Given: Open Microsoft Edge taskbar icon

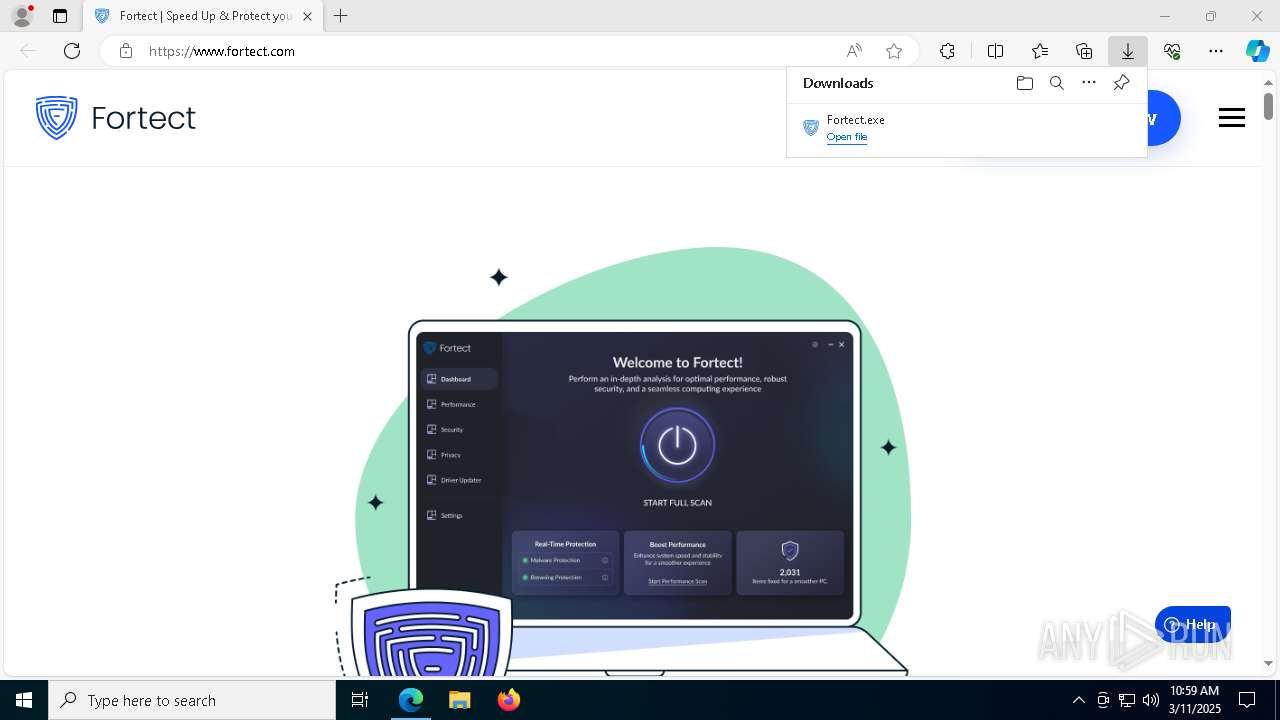Looking at the screenshot, I should point(411,700).
